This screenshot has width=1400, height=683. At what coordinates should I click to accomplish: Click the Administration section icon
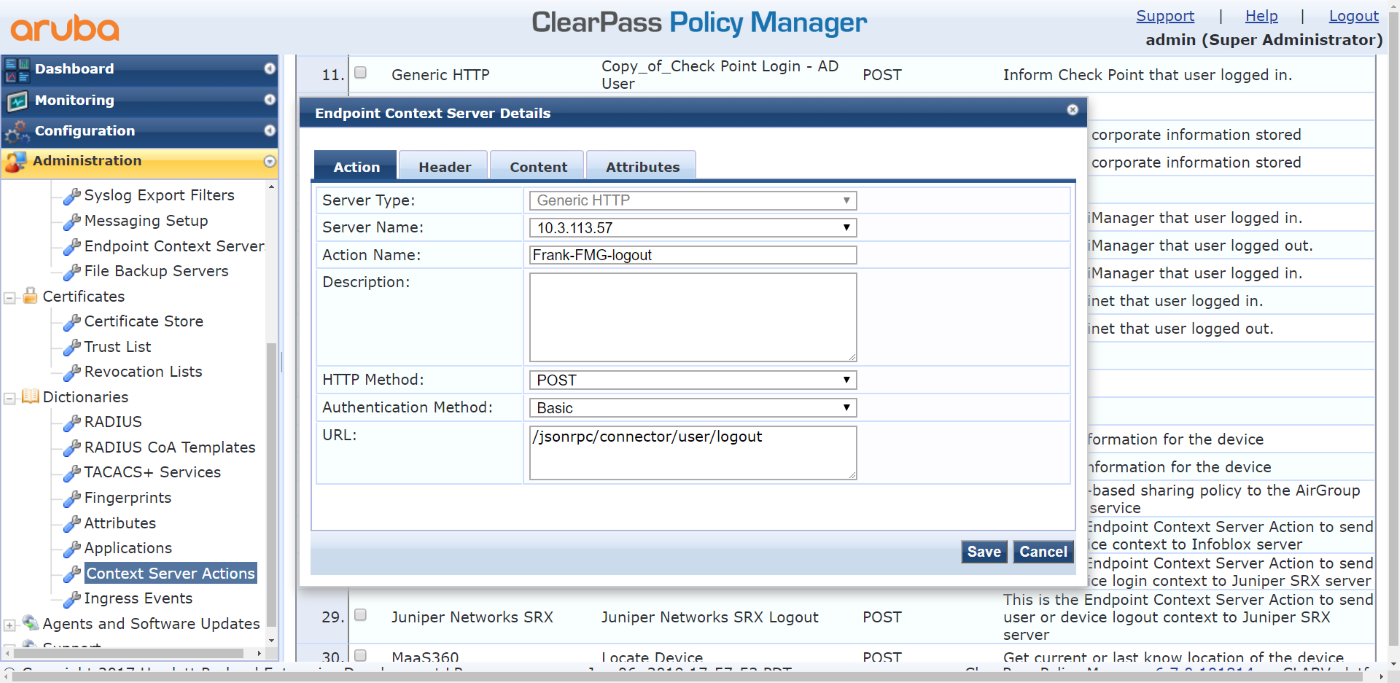click(16, 162)
